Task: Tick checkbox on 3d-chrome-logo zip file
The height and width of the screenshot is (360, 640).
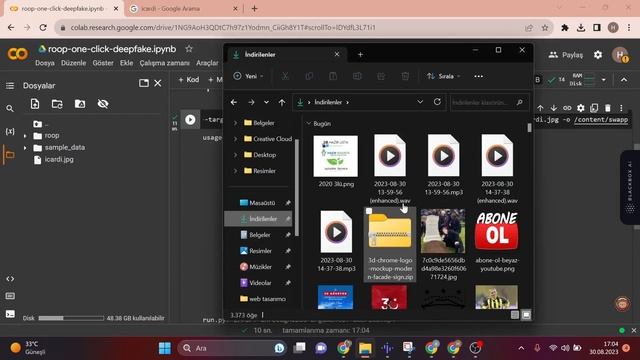Action: click(369, 211)
